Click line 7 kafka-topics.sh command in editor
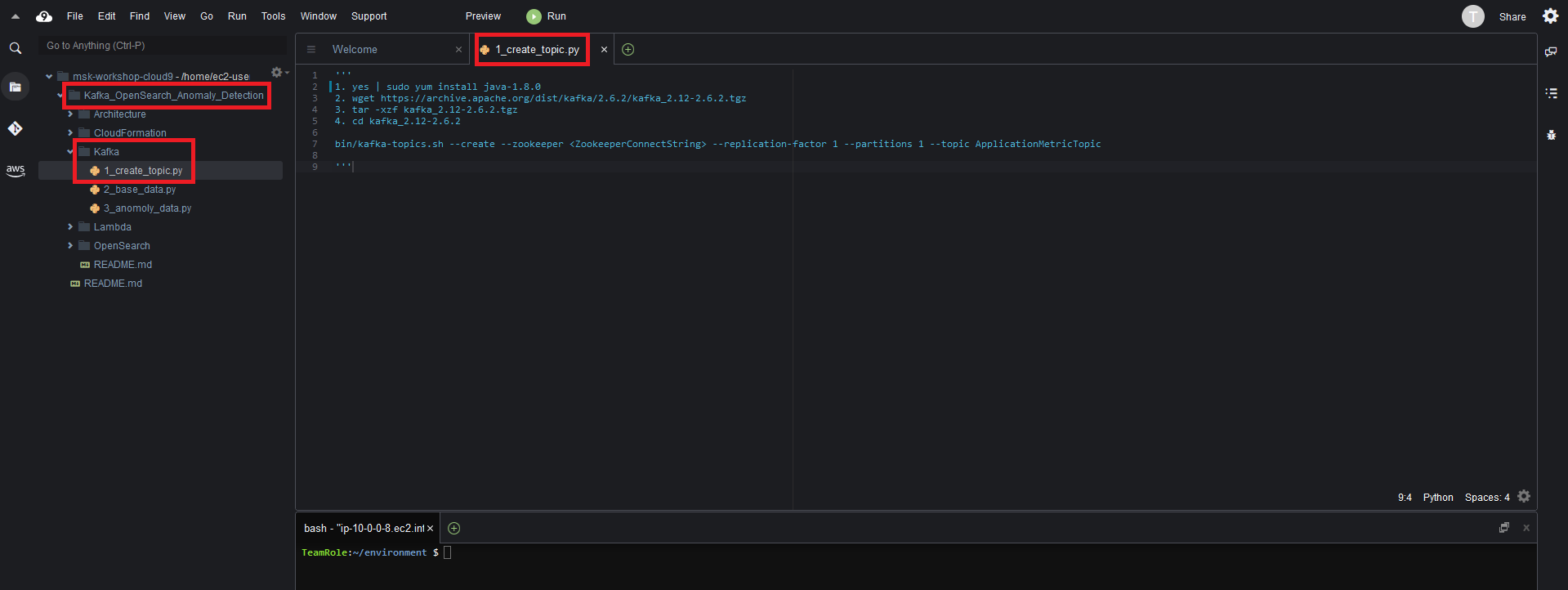 pos(717,144)
